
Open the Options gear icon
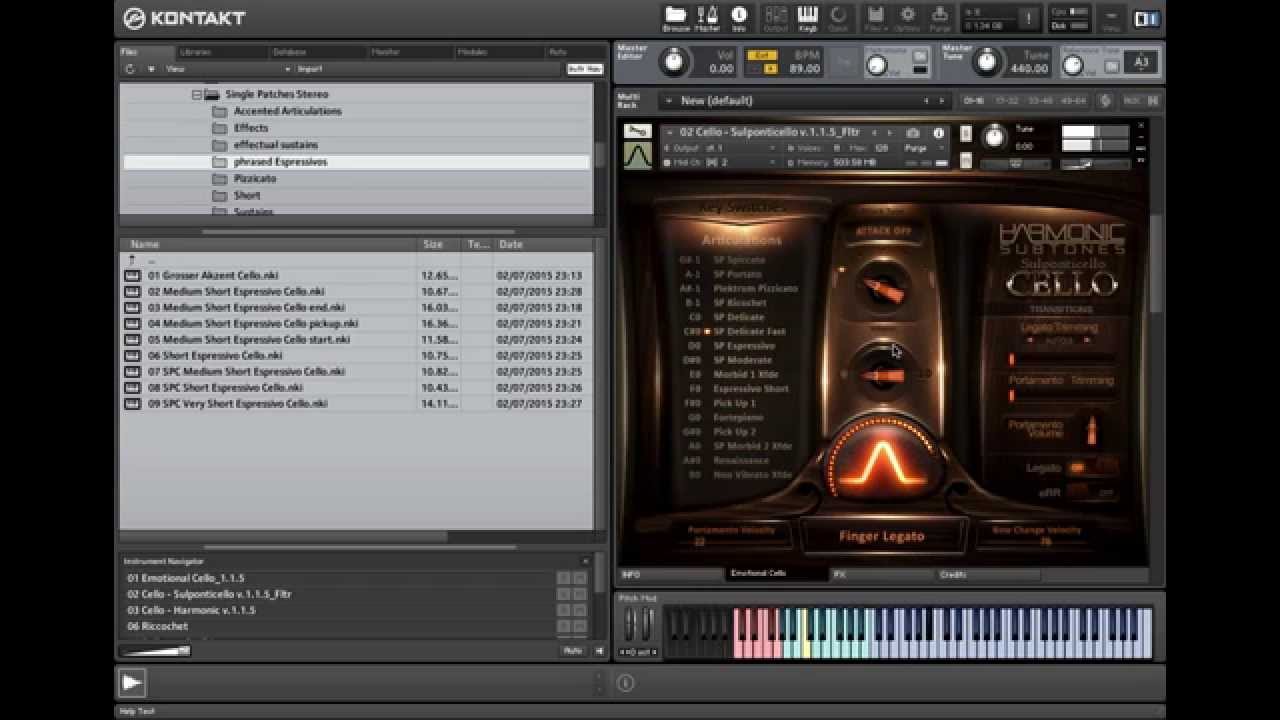pyautogui.click(x=908, y=17)
